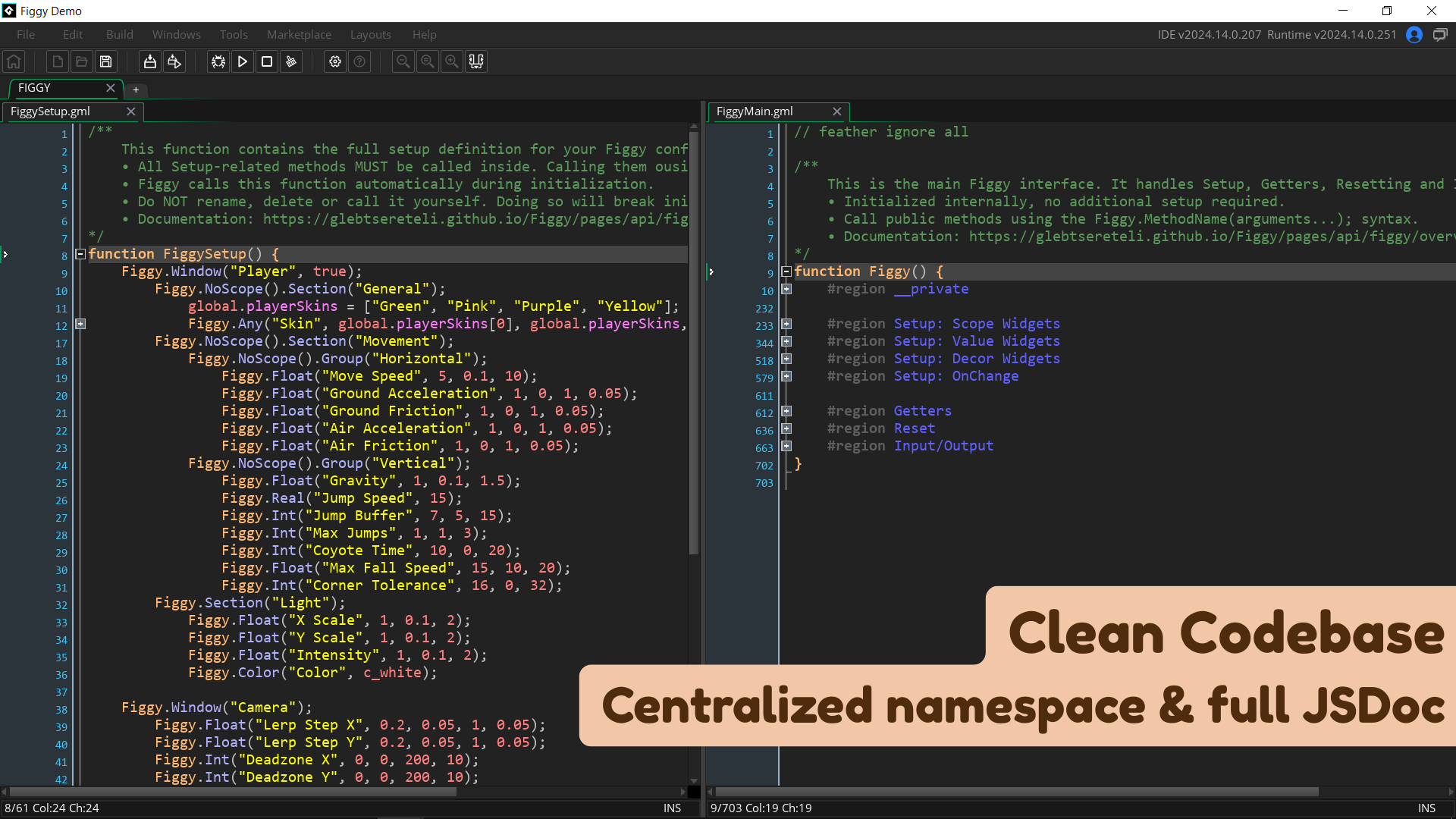
Task: Open the Build menu
Action: pos(119,35)
